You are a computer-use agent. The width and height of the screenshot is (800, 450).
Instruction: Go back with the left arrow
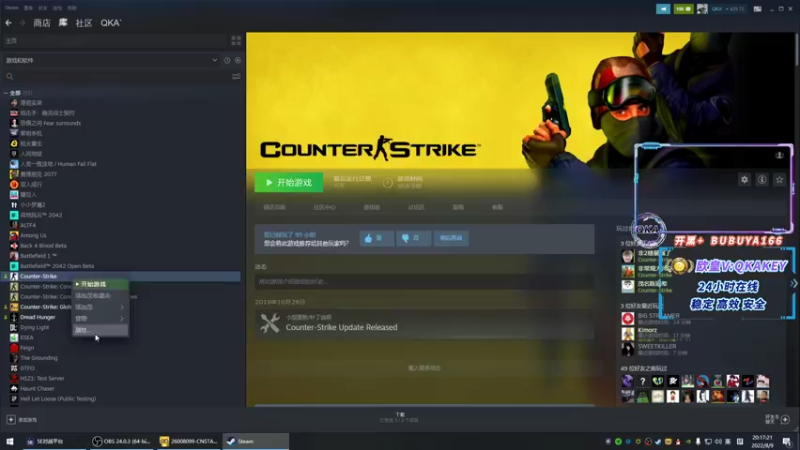pos(9,23)
